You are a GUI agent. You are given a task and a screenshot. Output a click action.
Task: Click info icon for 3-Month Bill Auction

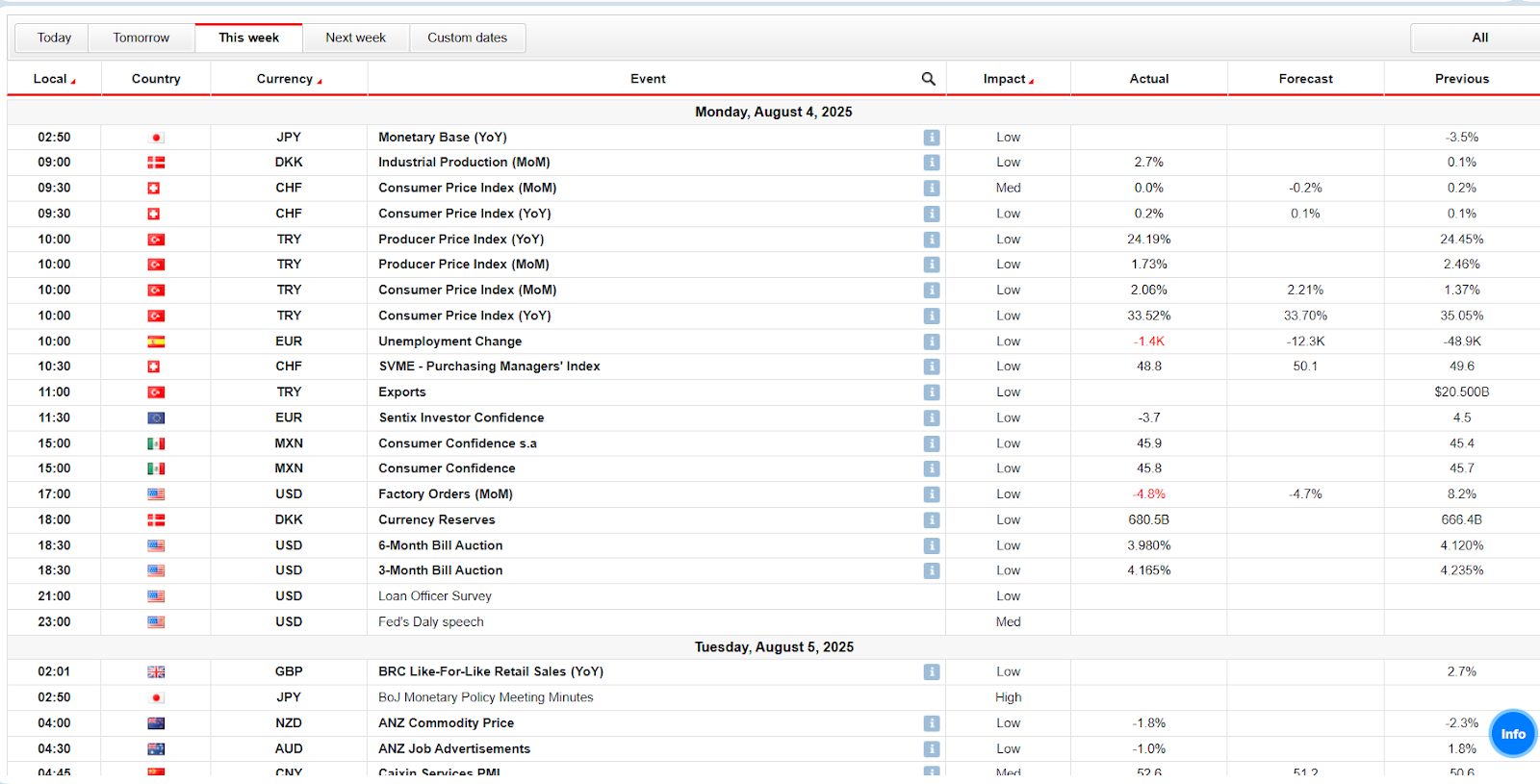tap(931, 570)
